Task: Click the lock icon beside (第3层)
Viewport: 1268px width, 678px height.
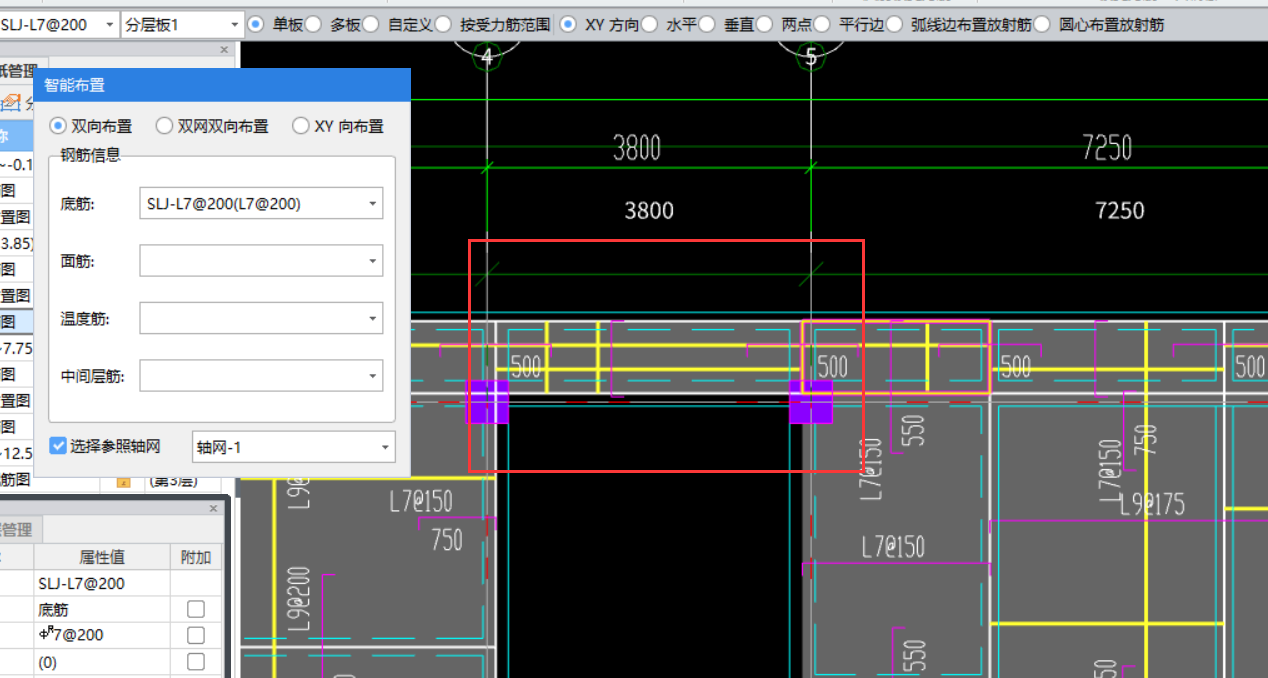Action: tap(124, 482)
